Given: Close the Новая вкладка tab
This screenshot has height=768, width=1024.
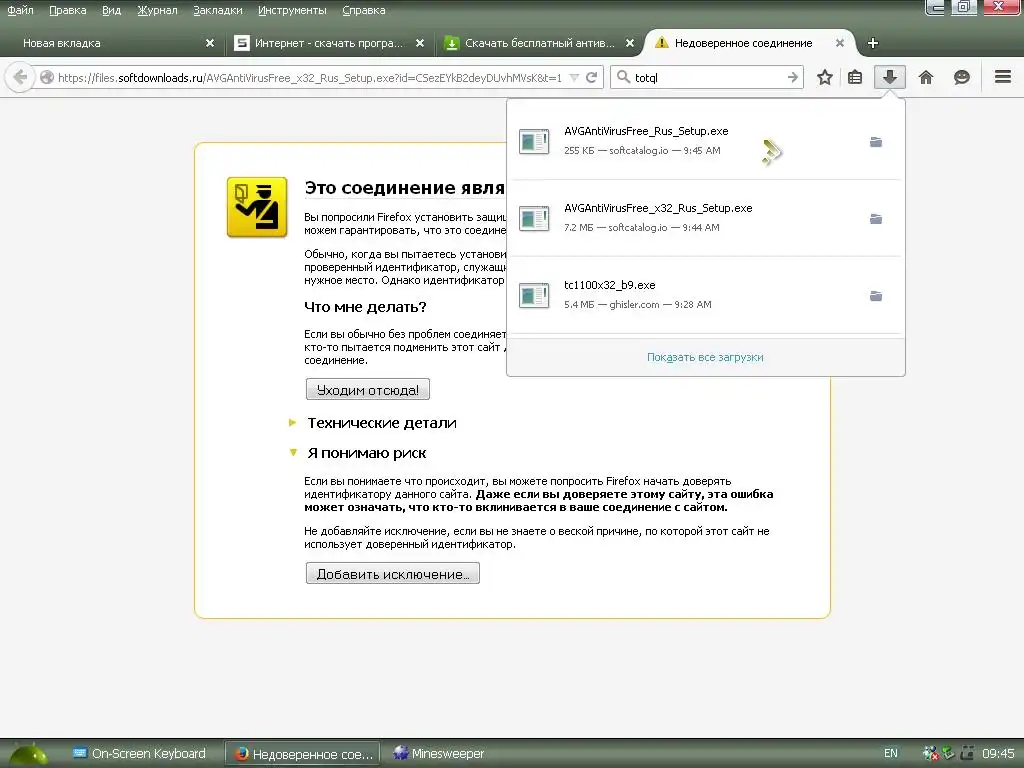Looking at the screenshot, I should (x=210, y=43).
